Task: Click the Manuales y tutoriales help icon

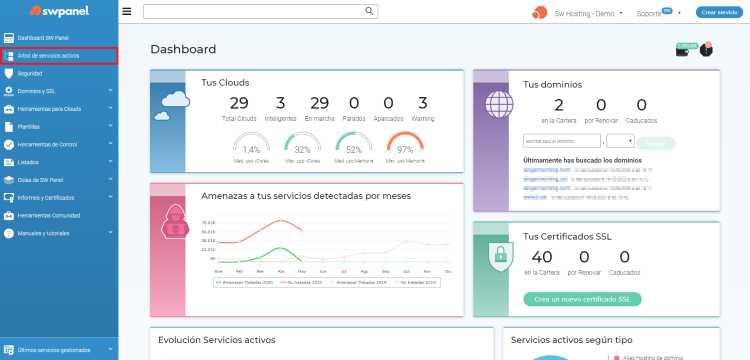Action: pos(9,233)
